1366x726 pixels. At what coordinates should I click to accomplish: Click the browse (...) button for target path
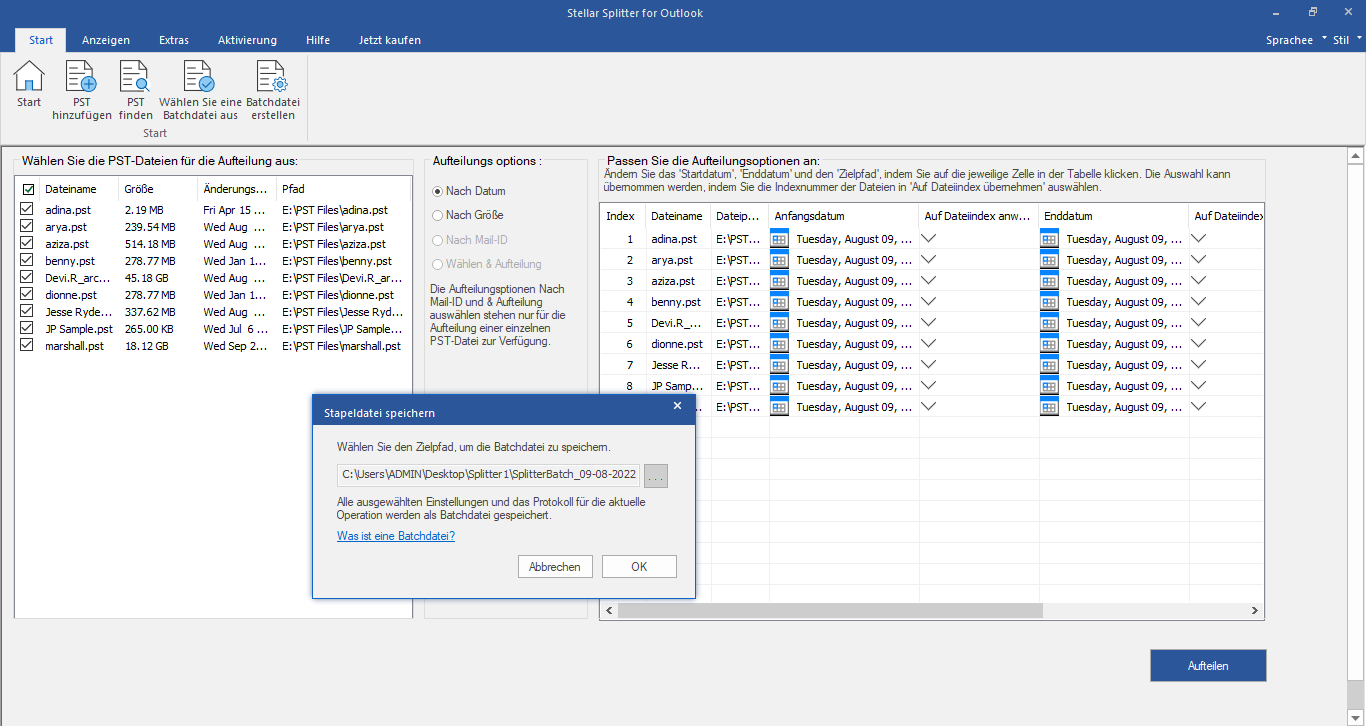656,476
